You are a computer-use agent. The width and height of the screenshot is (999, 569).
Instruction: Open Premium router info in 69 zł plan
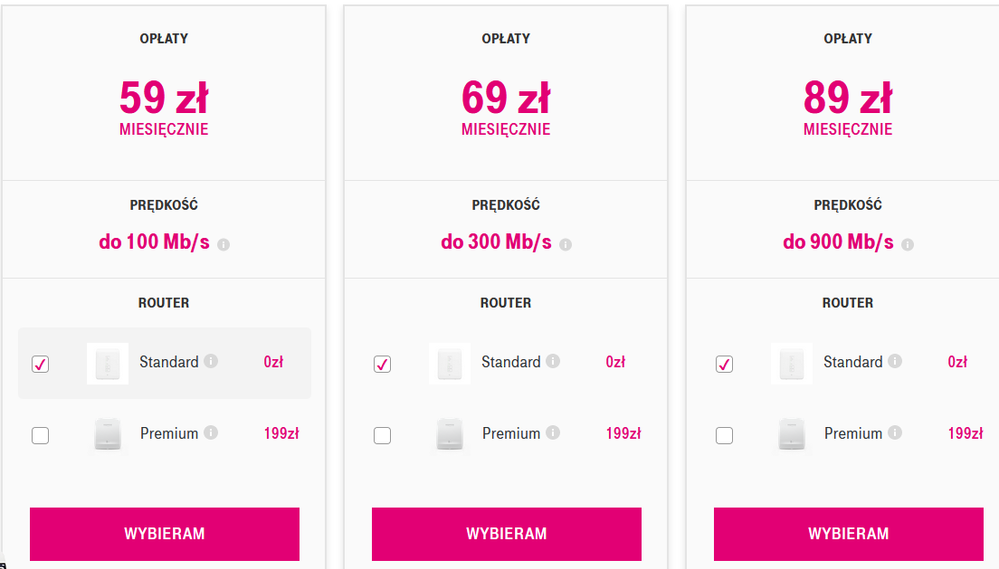553,433
